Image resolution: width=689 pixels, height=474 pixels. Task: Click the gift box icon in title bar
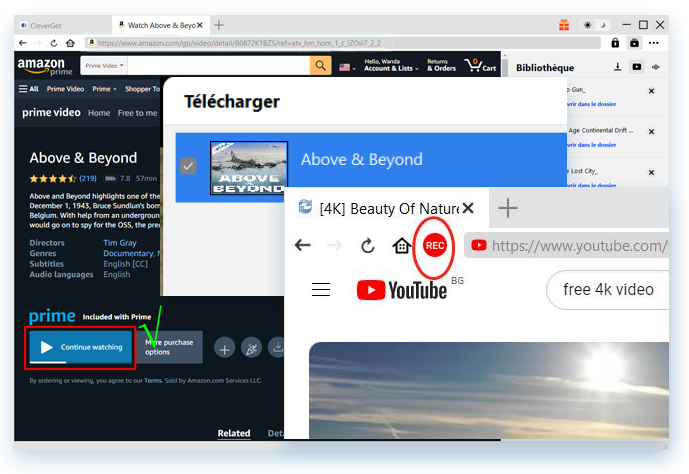pos(564,25)
